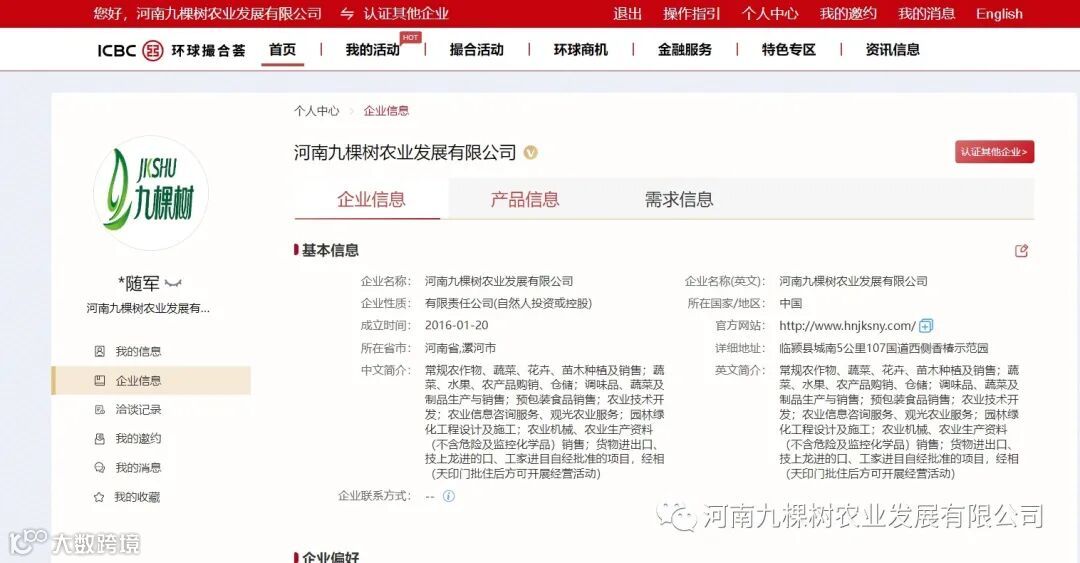This screenshot has width=1080, height=563.
Task: Click the copy link icon after website
Action: (926, 325)
